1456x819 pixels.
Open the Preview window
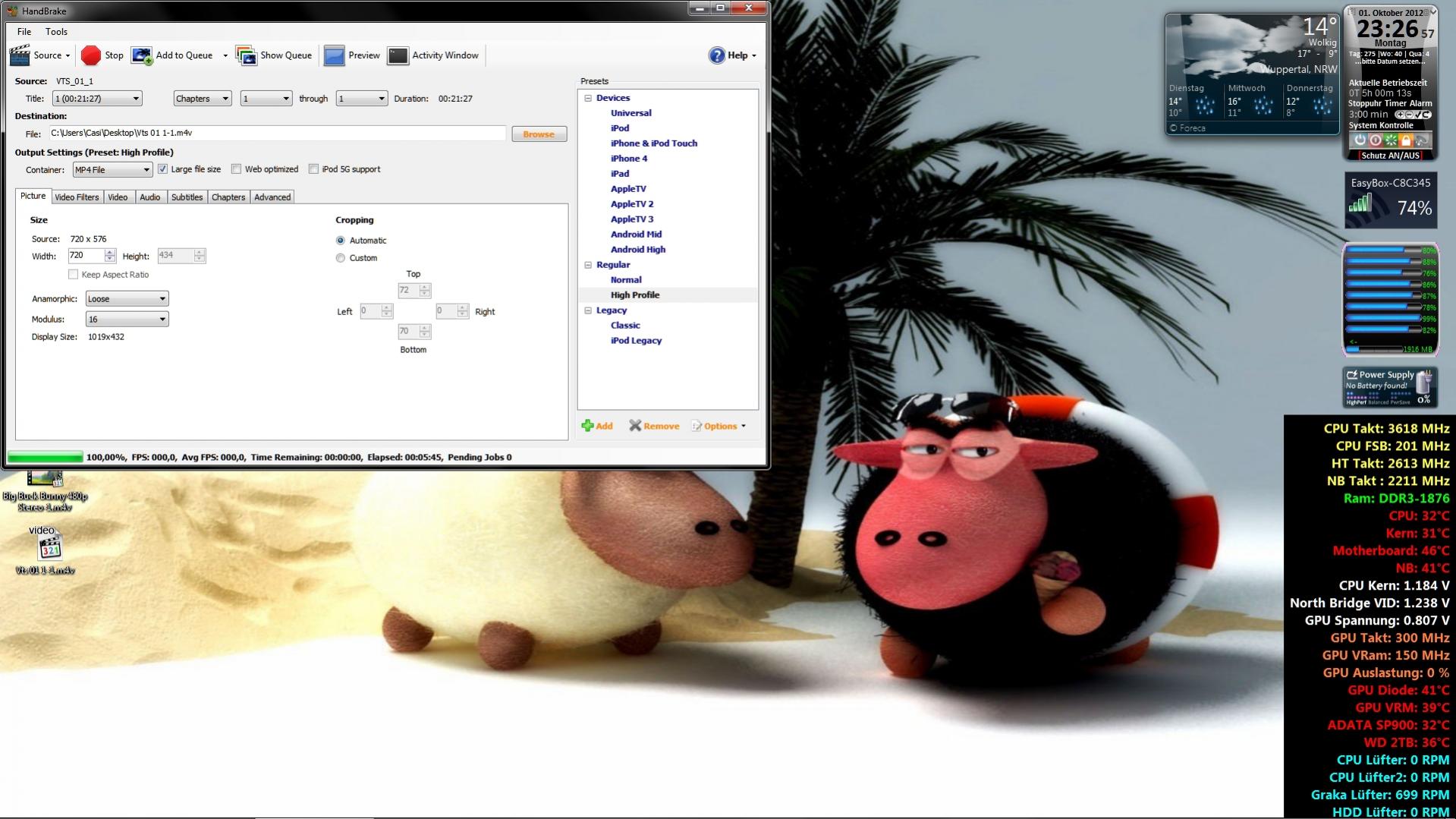click(x=352, y=55)
